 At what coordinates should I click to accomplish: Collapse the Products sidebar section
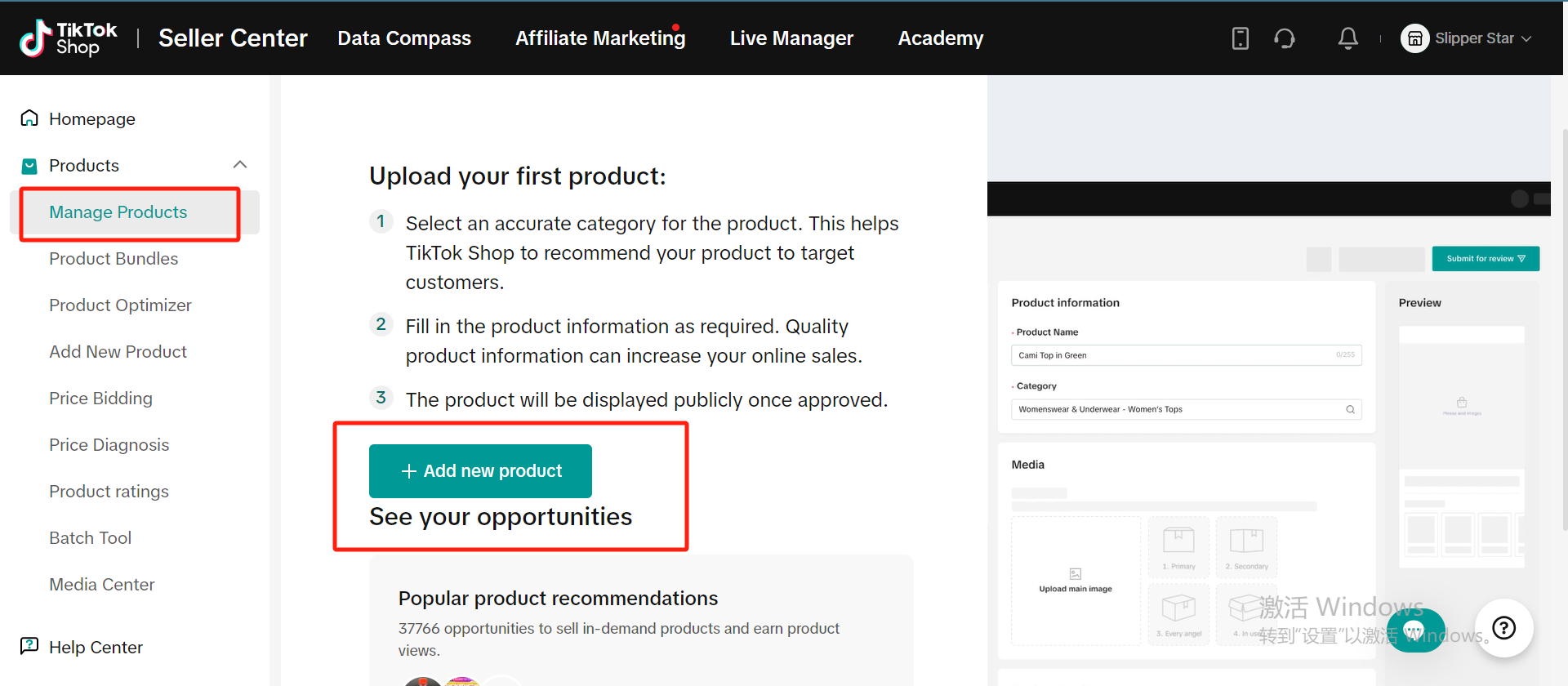[240, 165]
